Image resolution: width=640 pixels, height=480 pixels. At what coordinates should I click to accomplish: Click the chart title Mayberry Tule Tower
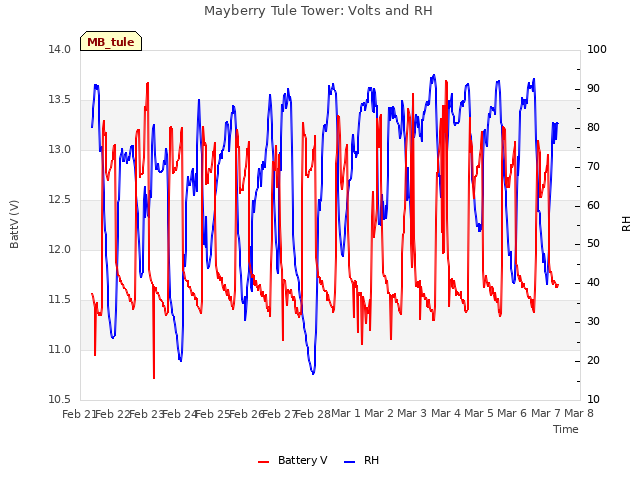point(318,11)
